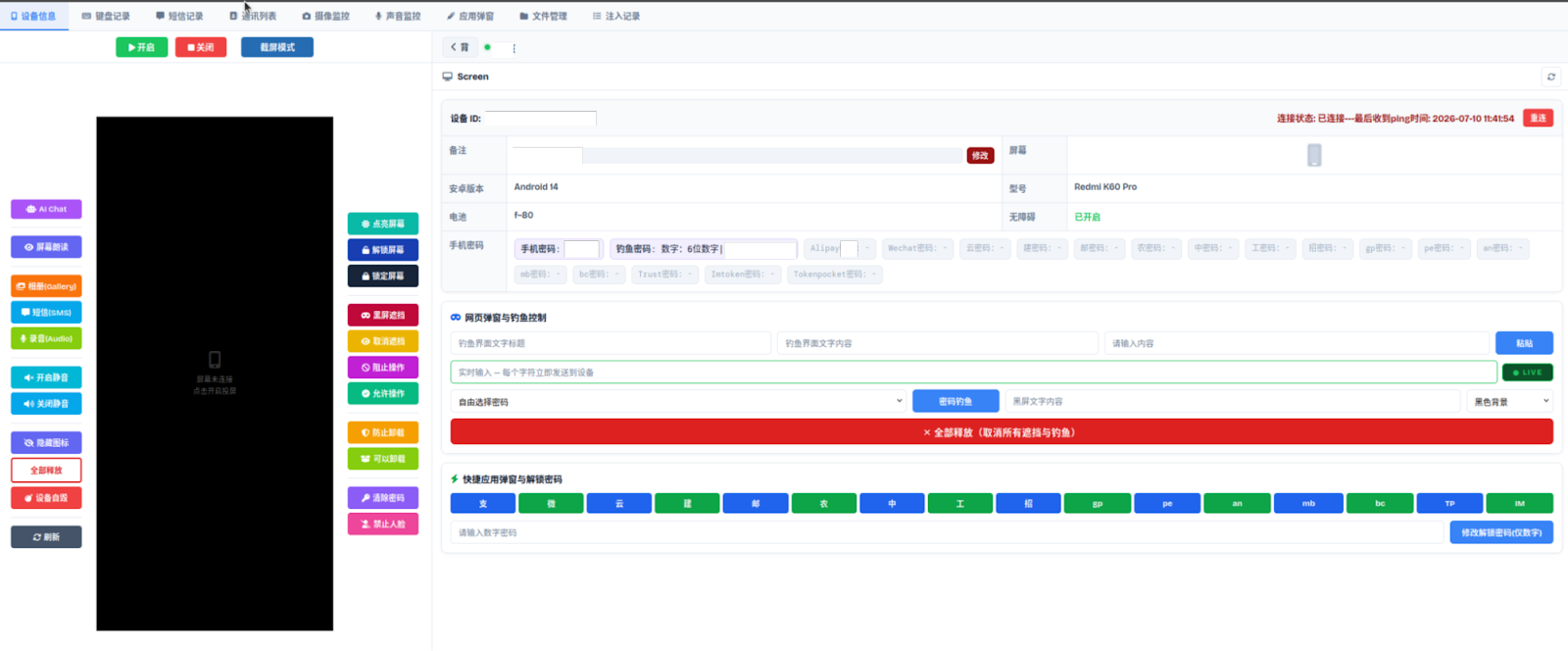Click the 解锁屏幕 button

point(383,250)
